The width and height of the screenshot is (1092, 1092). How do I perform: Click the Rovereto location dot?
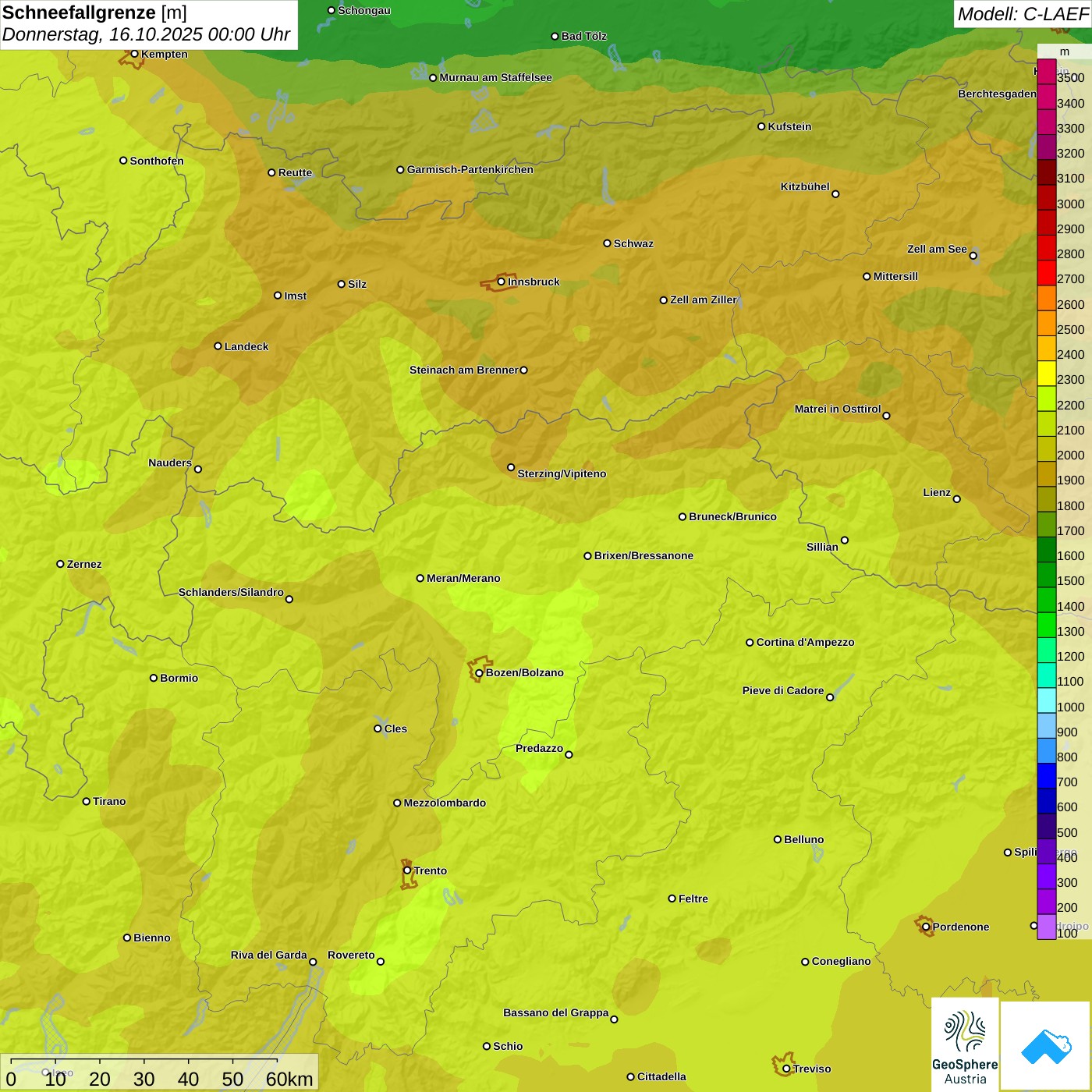pyautogui.click(x=381, y=961)
